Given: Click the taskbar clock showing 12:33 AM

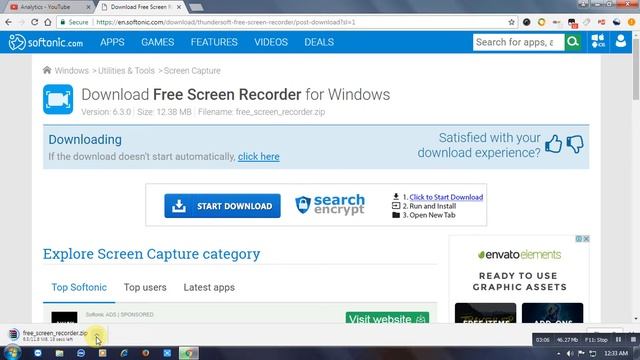Looking at the screenshot, I should click(x=616, y=353).
